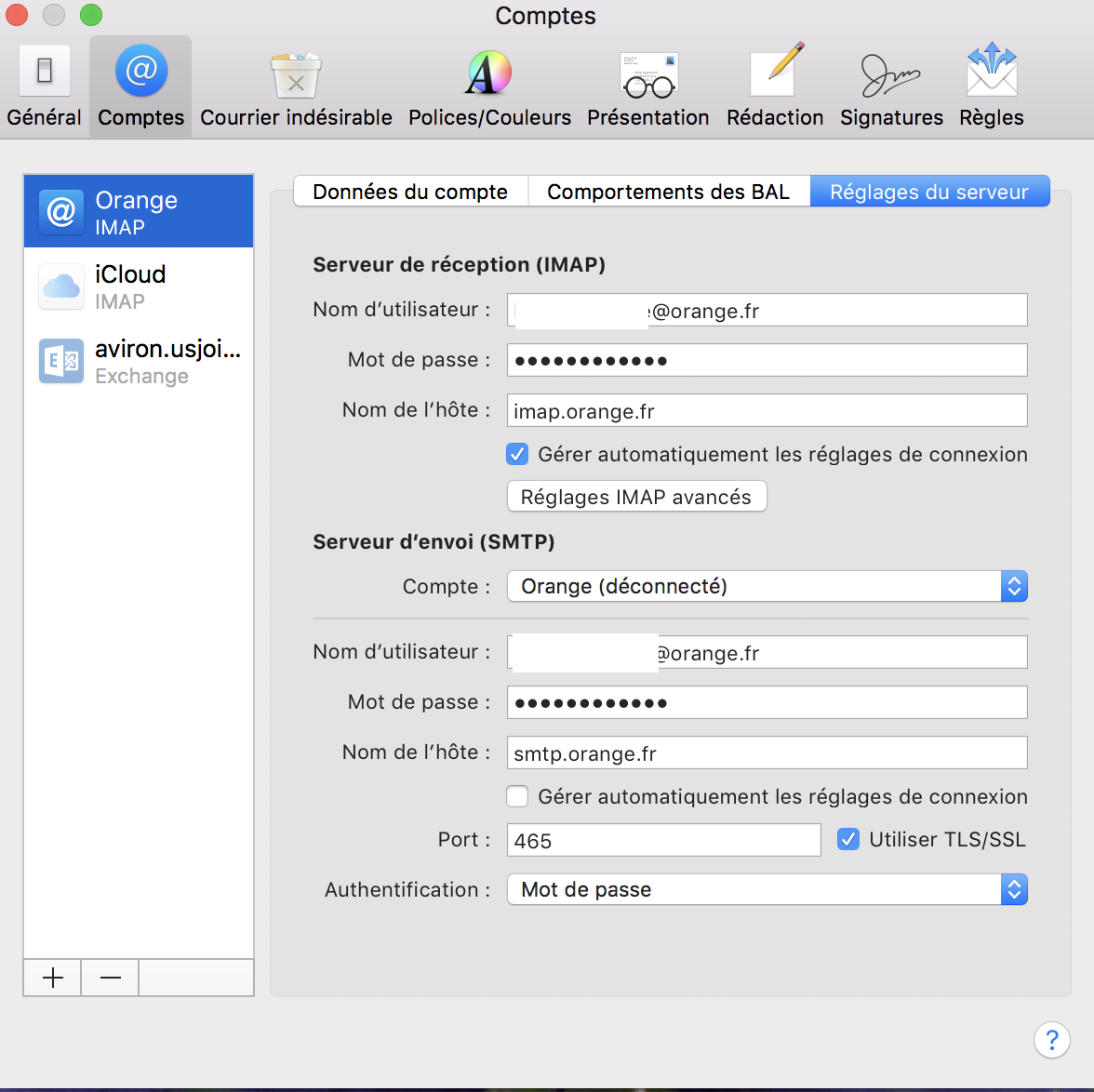
Task: Uncheck Utiliser TLS/SSL option
Action: pos(848,840)
